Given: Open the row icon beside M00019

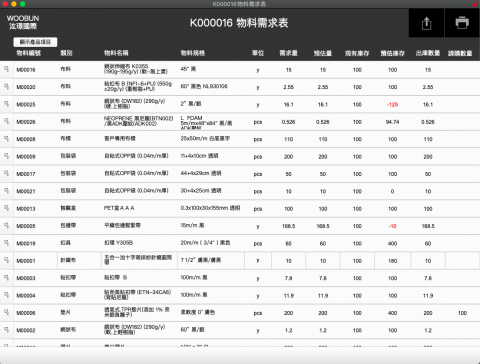Looking at the screenshot, I should [6, 243].
